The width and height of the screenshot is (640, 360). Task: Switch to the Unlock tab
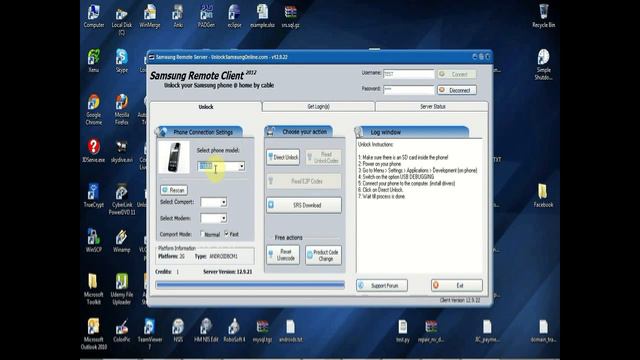coord(206,107)
